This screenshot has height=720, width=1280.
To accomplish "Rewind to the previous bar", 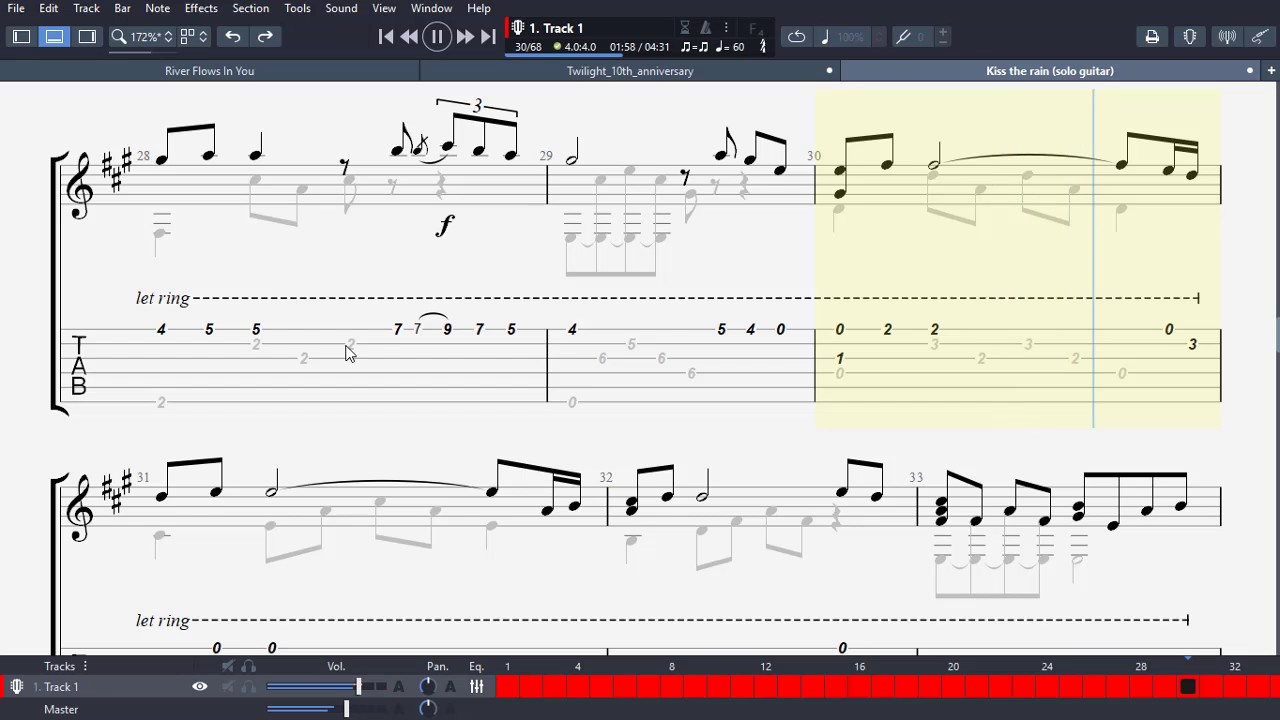I will pyautogui.click(x=410, y=37).
